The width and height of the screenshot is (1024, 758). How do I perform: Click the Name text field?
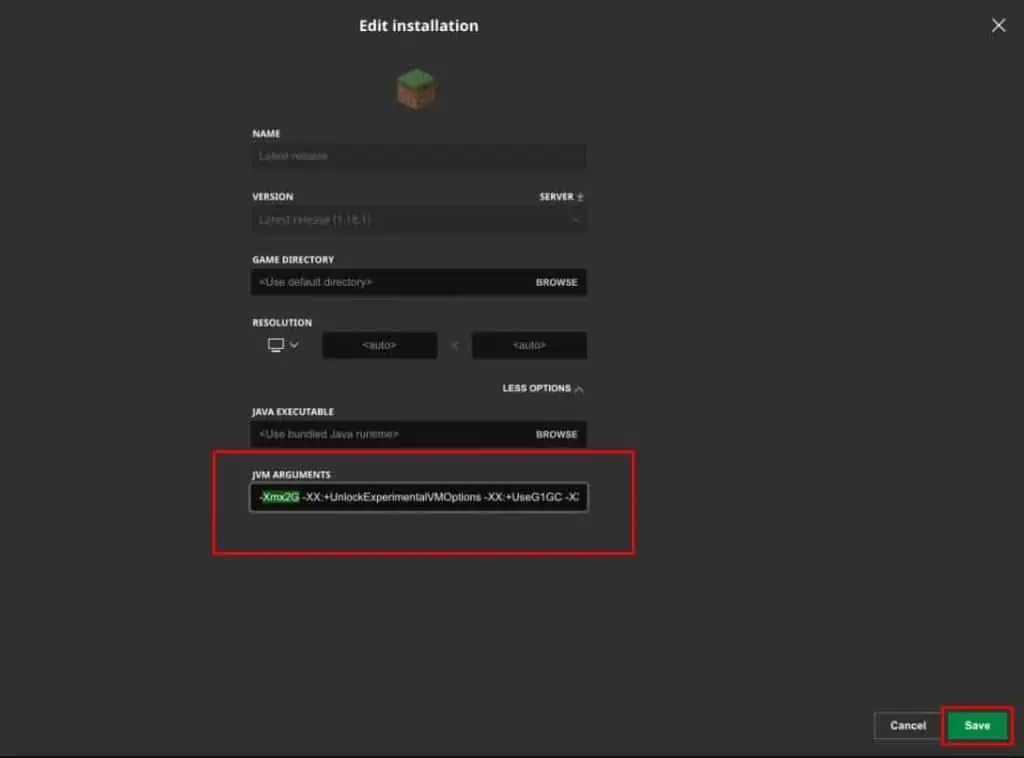[418, 156]
